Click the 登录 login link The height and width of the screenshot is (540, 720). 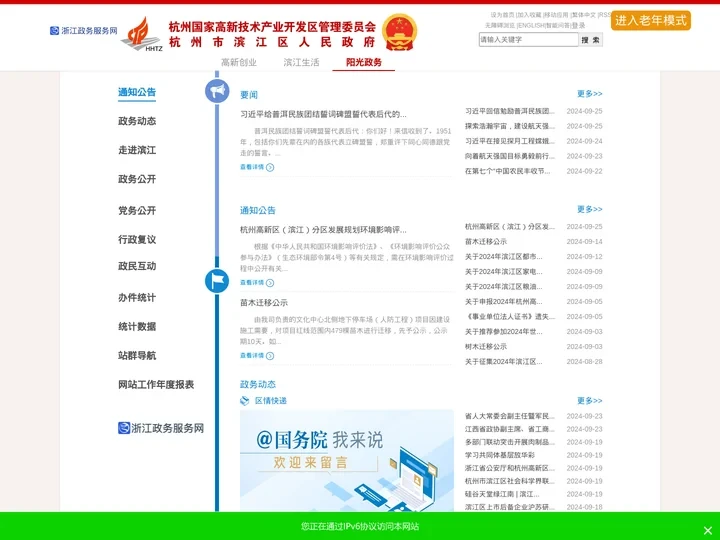click(x=579, y=25)
